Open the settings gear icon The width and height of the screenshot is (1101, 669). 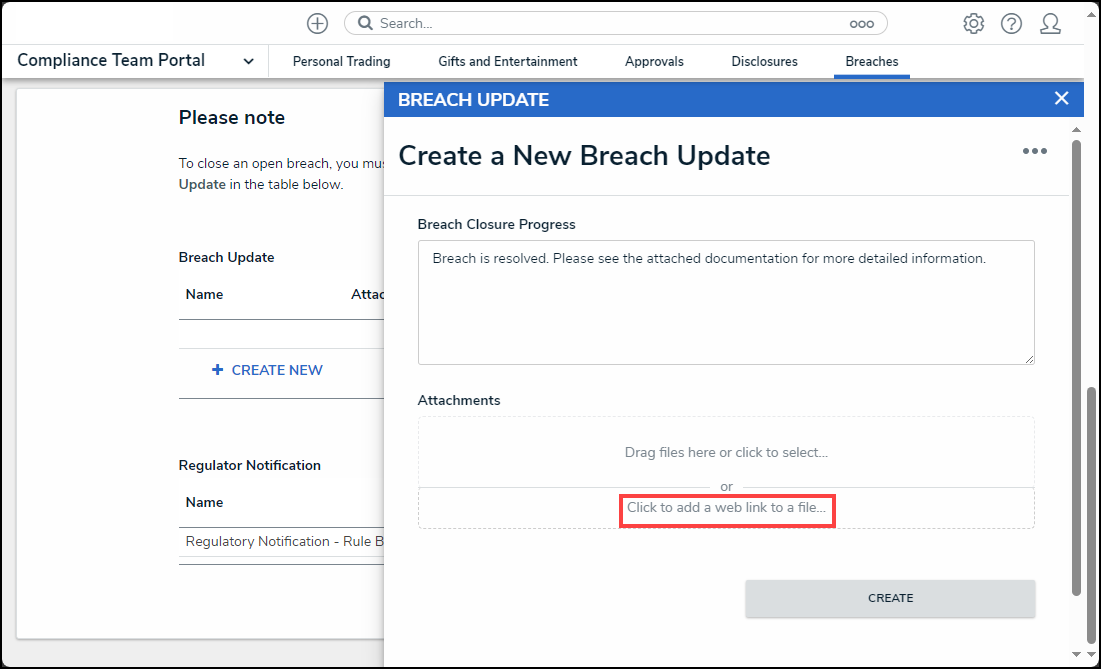[973, 23]
